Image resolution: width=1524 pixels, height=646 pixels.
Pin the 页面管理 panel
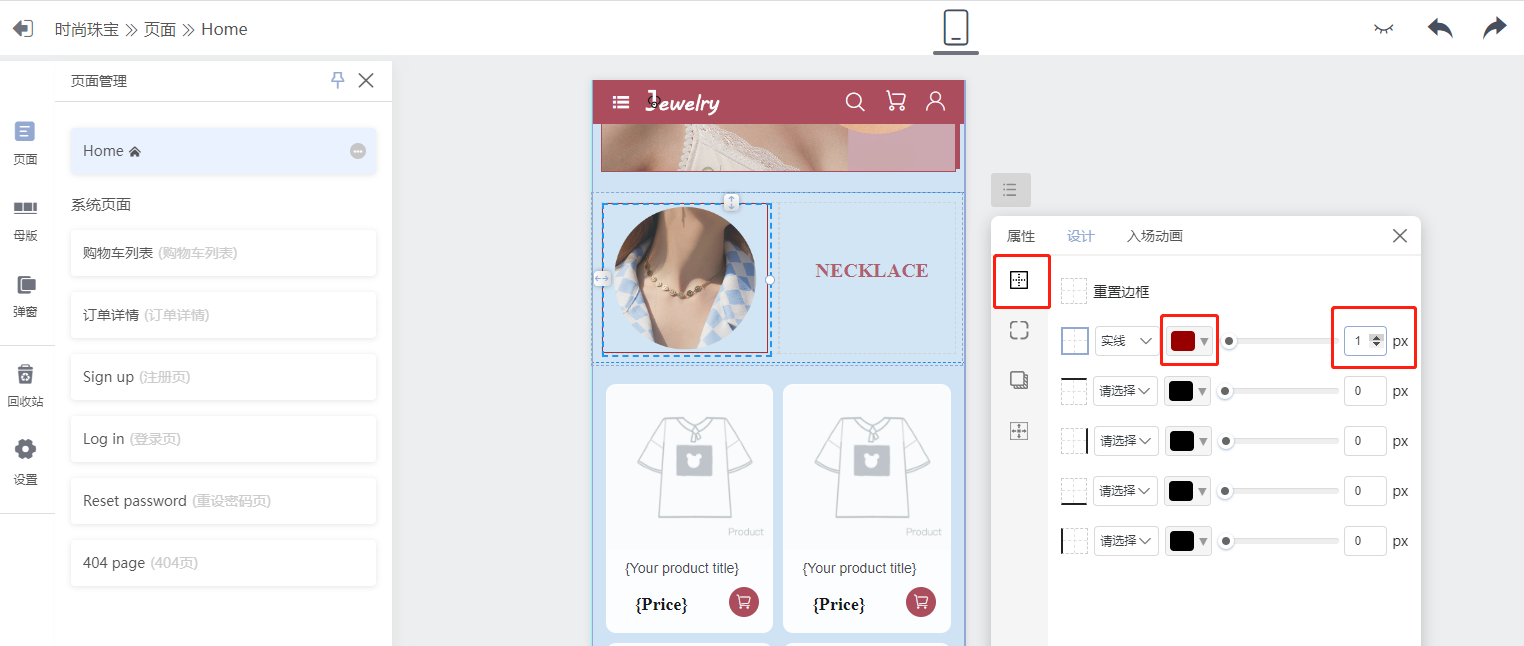pos(337,80)
